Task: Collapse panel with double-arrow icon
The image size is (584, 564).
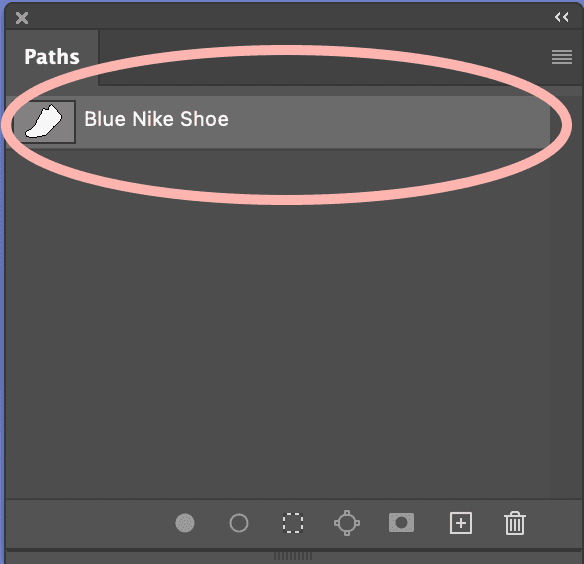Action: tap(562, 17)
